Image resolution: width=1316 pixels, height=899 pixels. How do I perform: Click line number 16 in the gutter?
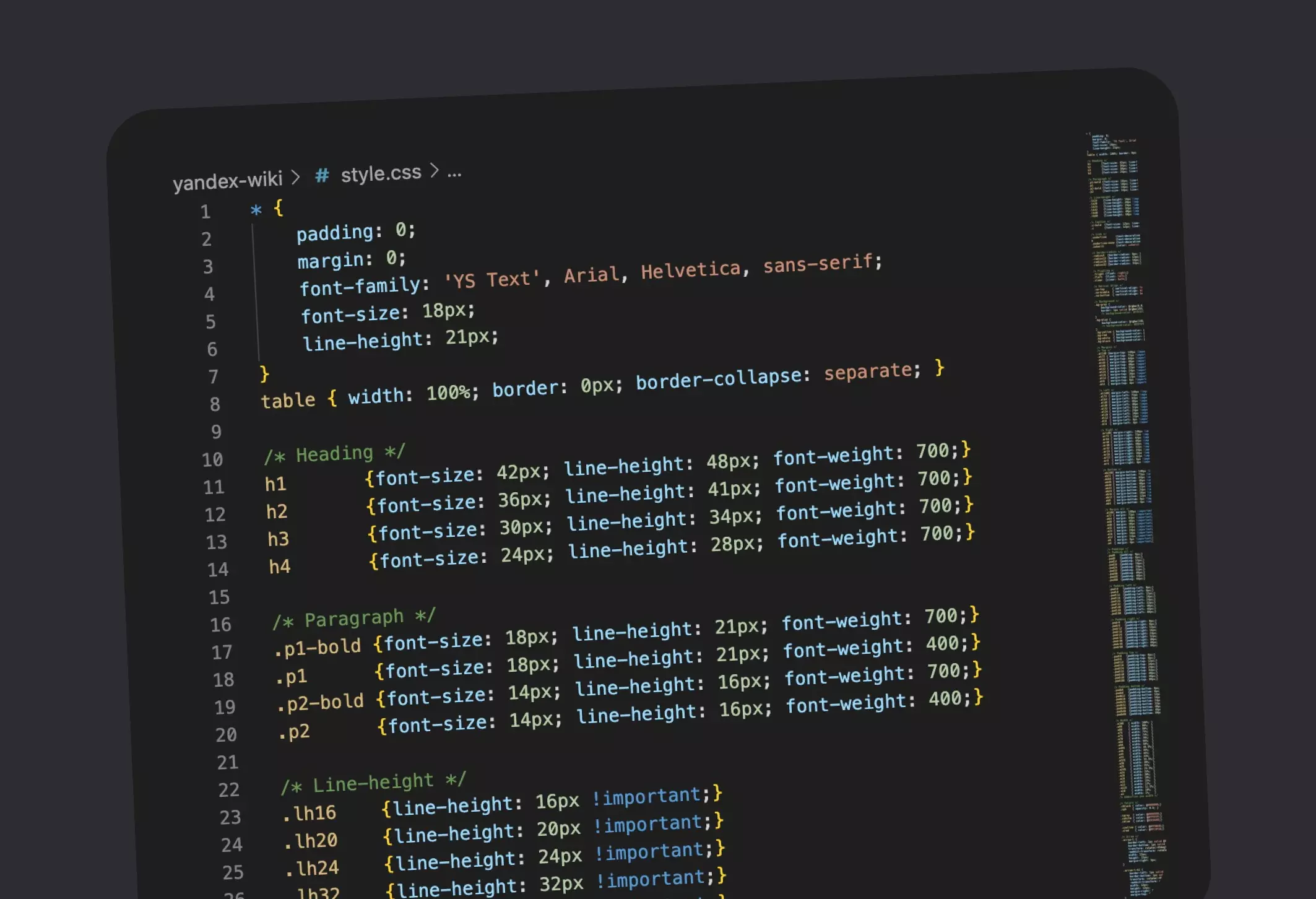pyautogui.click(x=221, y=625)
